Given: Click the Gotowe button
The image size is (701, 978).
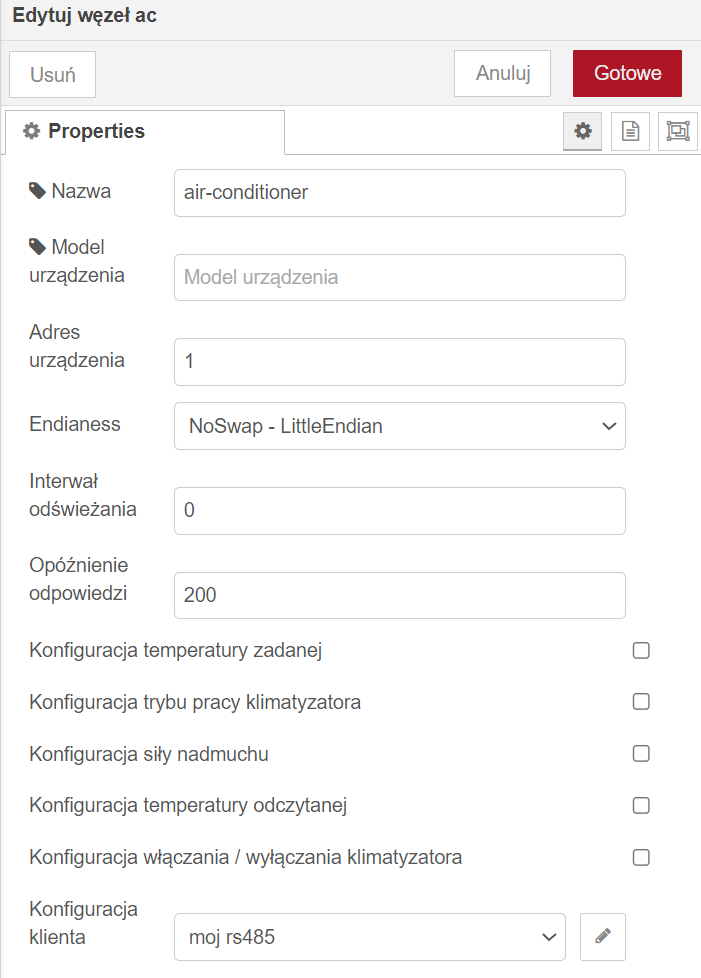Looking at the screenshot, I should coord(627,73).
